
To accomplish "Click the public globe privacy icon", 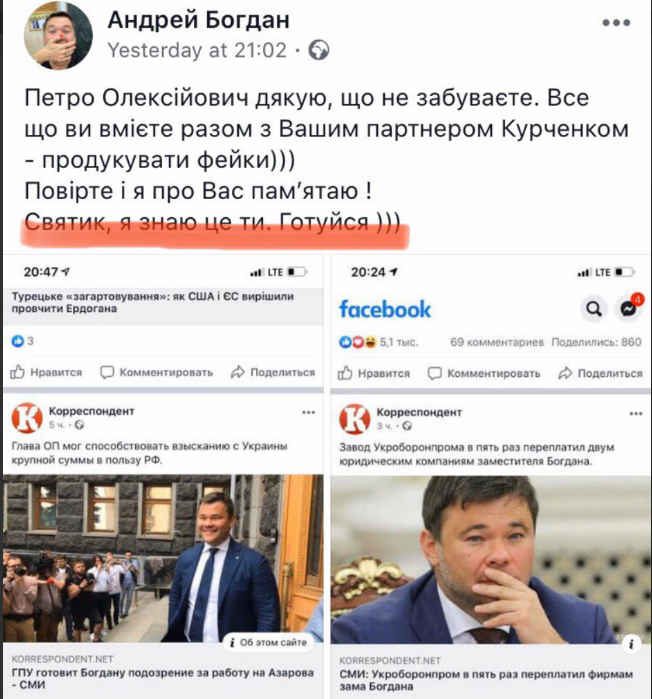I will pos(319,50).
